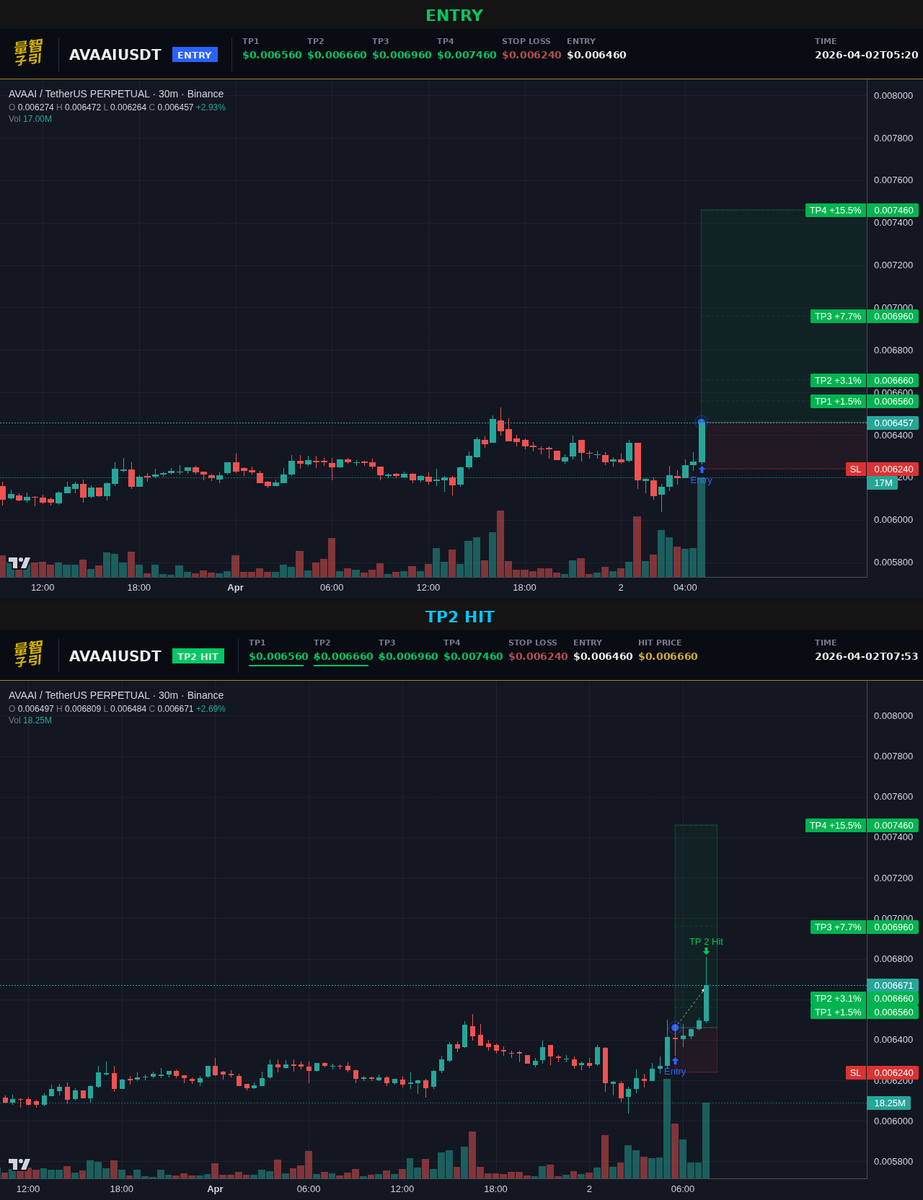Image resolution: width=923 pixels, height=1200 pixels.
Task: Click STOP LOSS value $0.006240 in ENTRY panel header
Action: (532, 55)
